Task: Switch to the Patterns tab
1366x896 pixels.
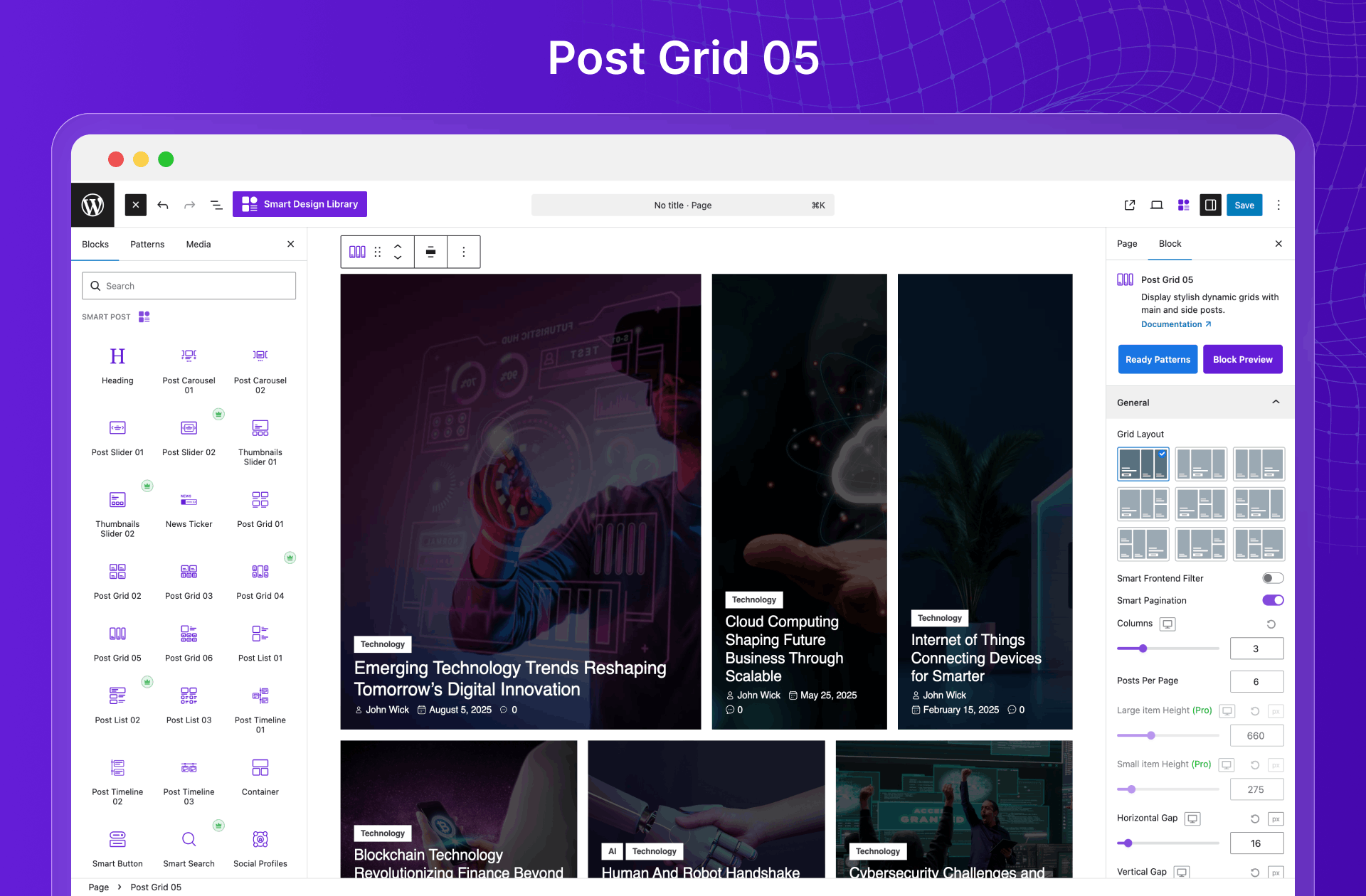Action: click(x=147, y=244)
